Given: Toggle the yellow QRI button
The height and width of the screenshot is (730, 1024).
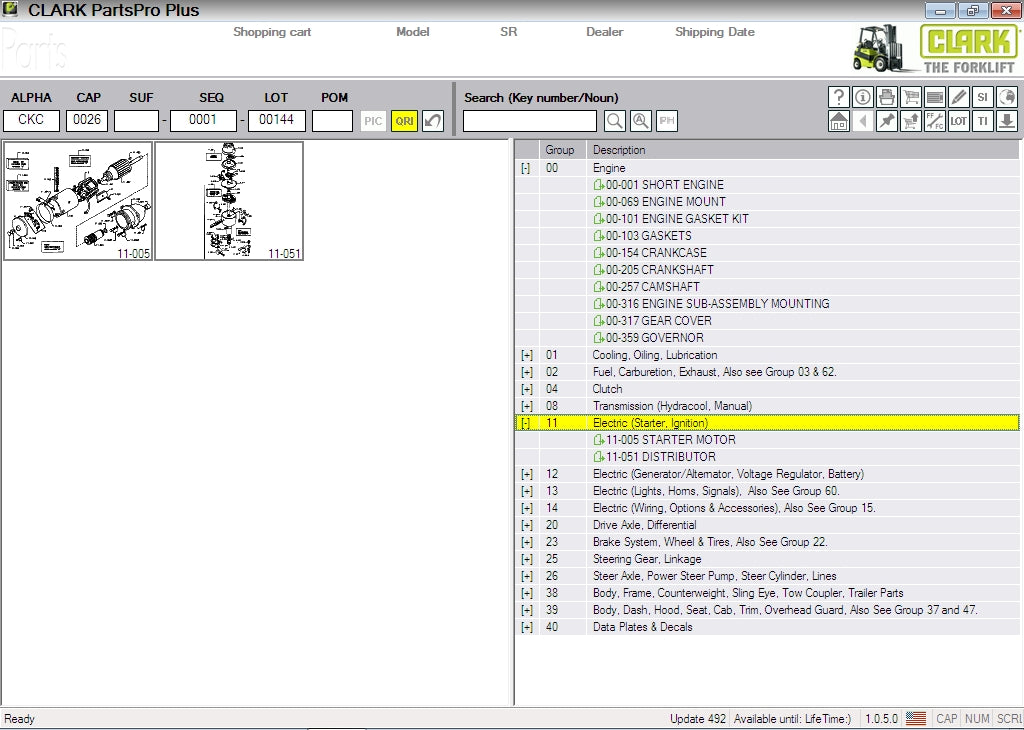Looking at the screenshot, I should click(x=404, y=121).
